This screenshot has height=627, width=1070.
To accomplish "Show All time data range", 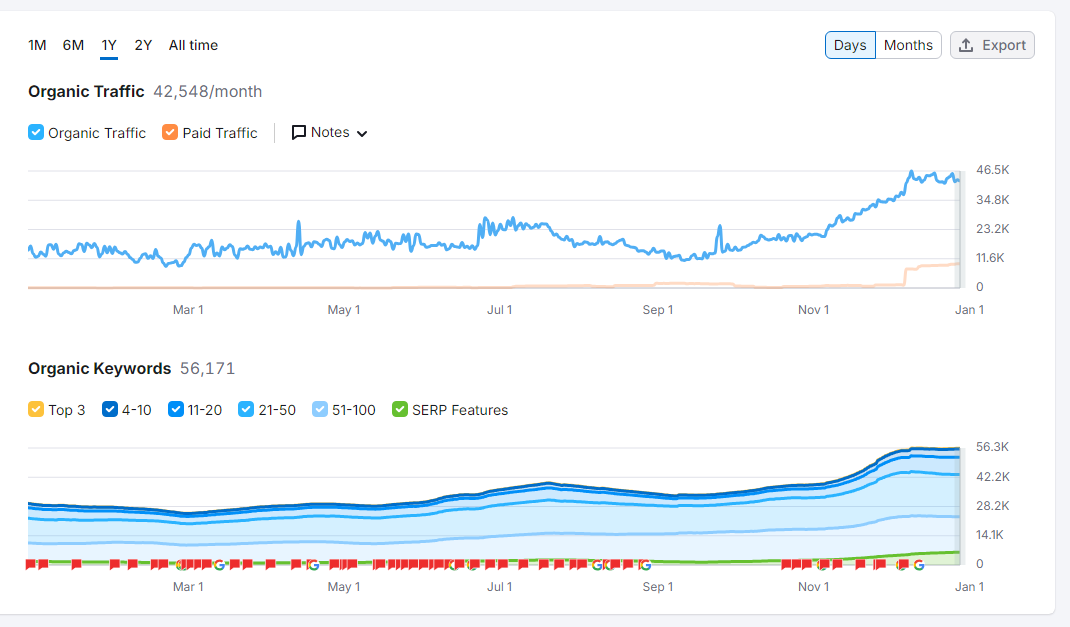I will [x=193, y=45].
